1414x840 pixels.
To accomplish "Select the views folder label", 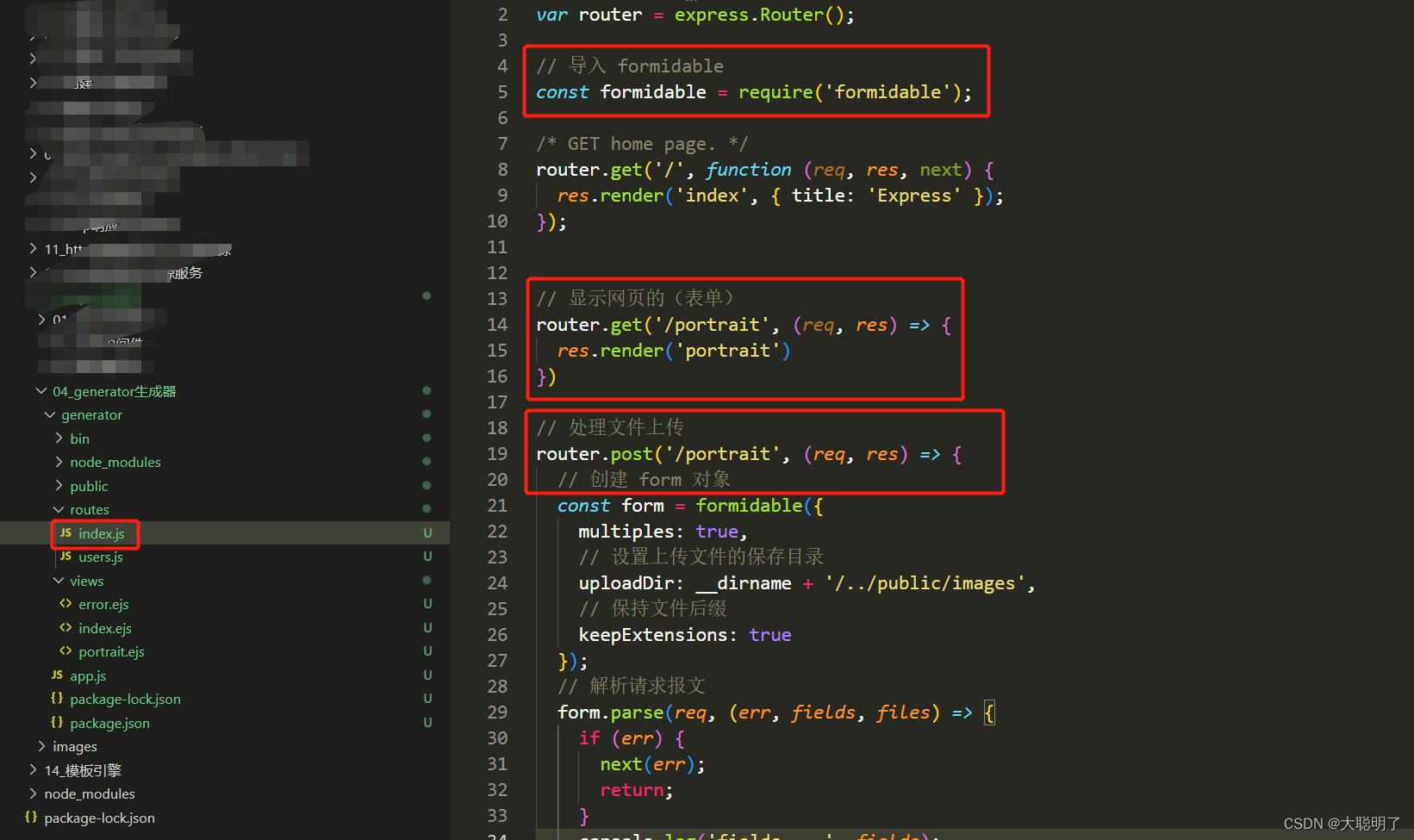I will 86,582.
